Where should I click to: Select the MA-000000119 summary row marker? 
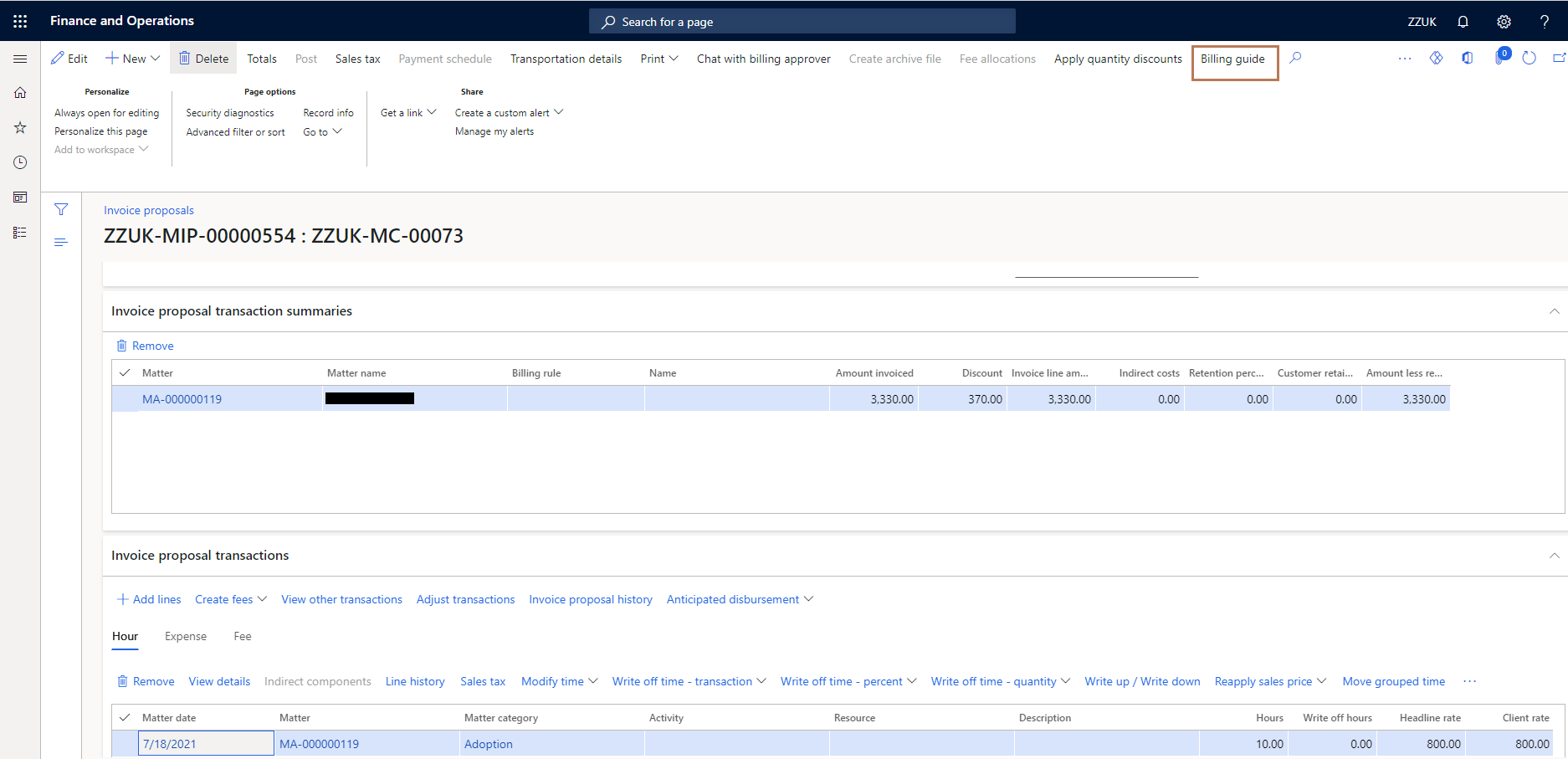click(x=125, y=399)
